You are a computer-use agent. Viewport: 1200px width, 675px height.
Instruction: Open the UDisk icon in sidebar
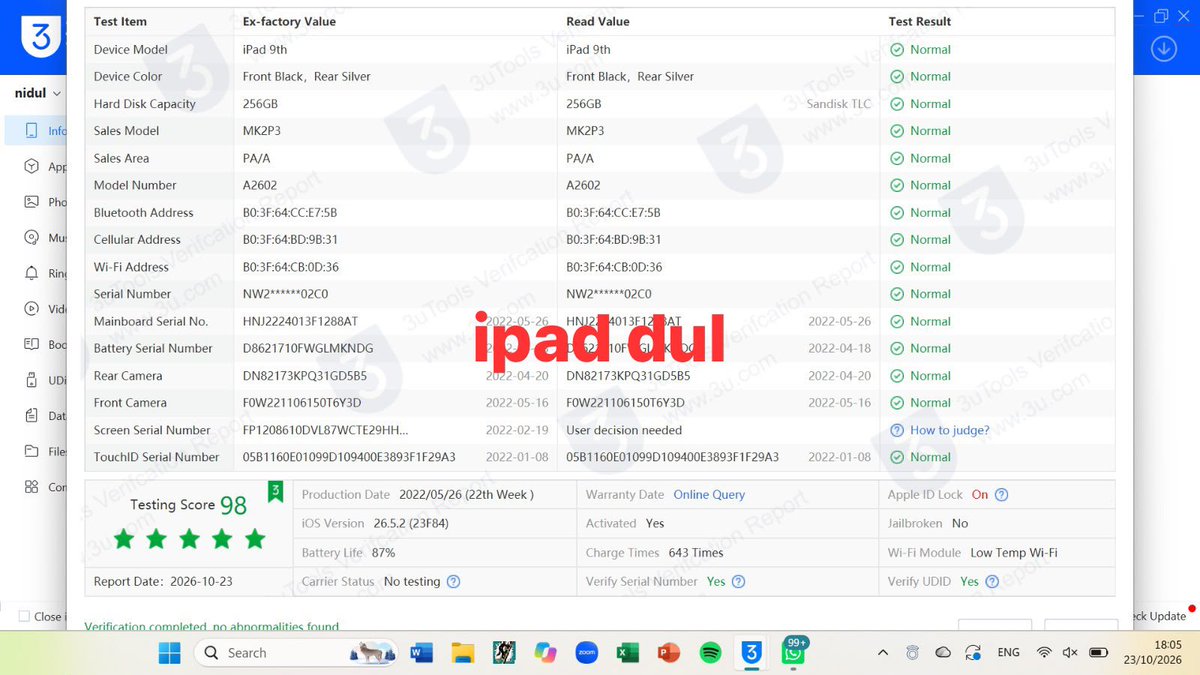[x=31, y=380]
